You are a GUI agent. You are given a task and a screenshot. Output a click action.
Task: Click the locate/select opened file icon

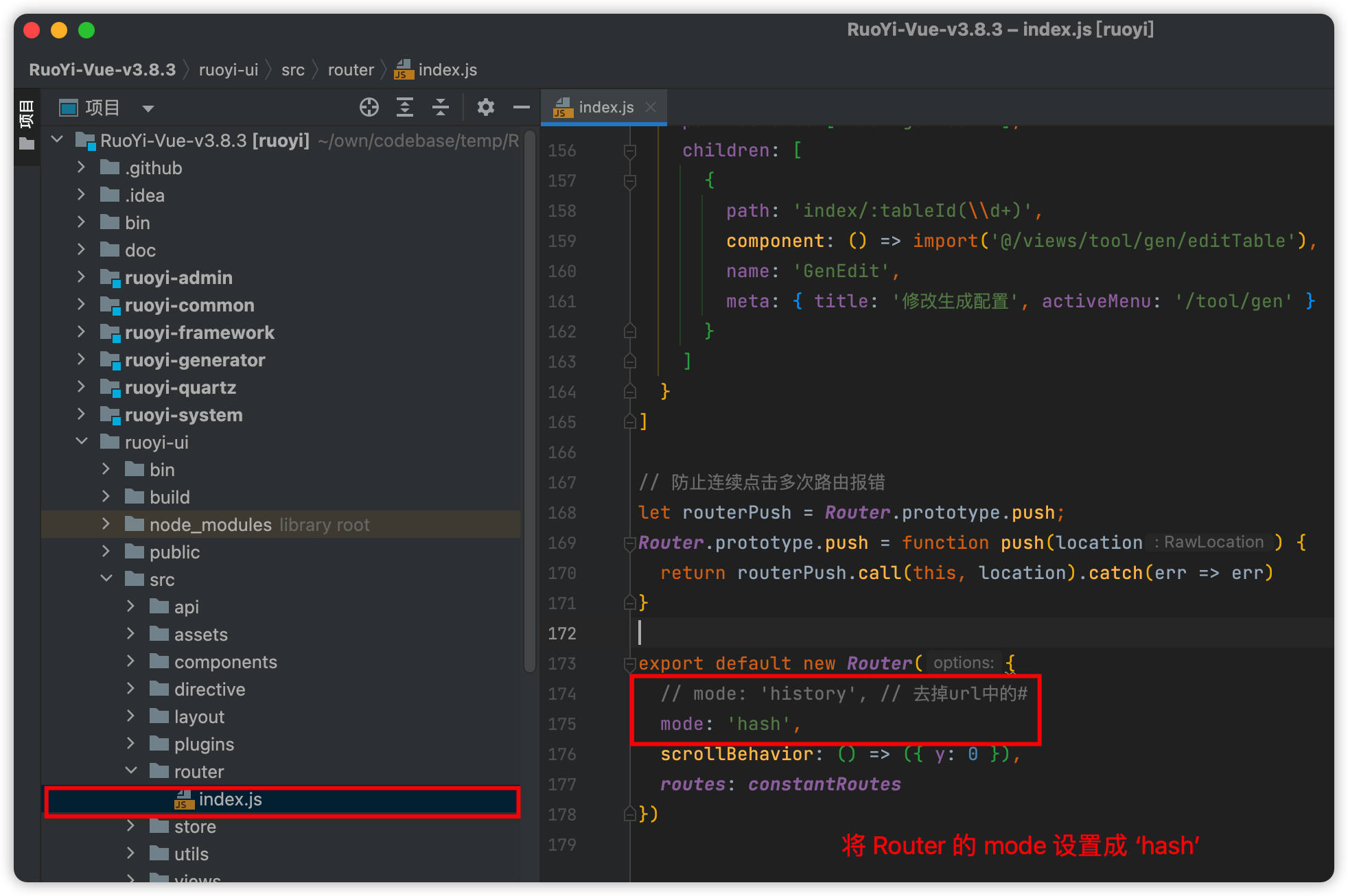(369, 107)
